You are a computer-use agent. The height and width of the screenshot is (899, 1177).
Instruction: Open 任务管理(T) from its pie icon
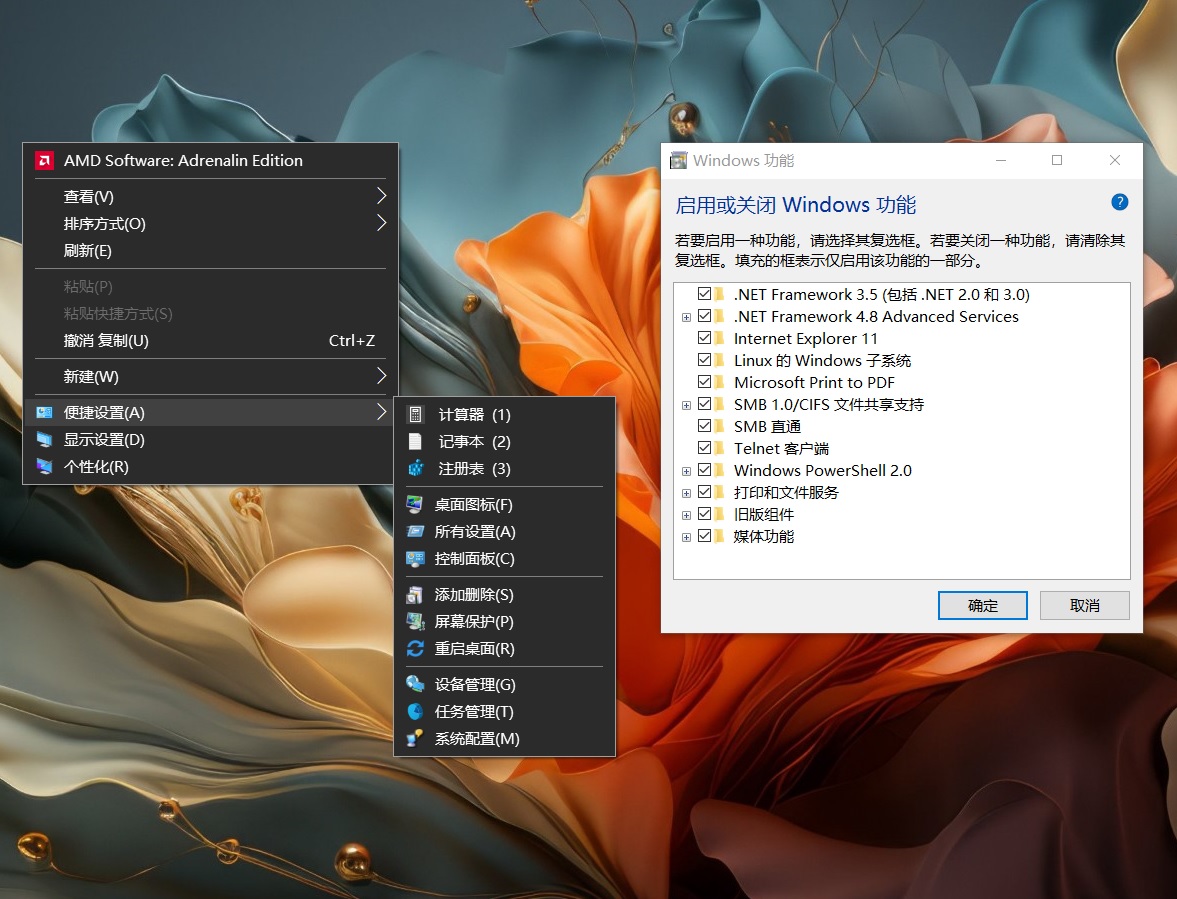pyautogui.click(x=414, y=711)
